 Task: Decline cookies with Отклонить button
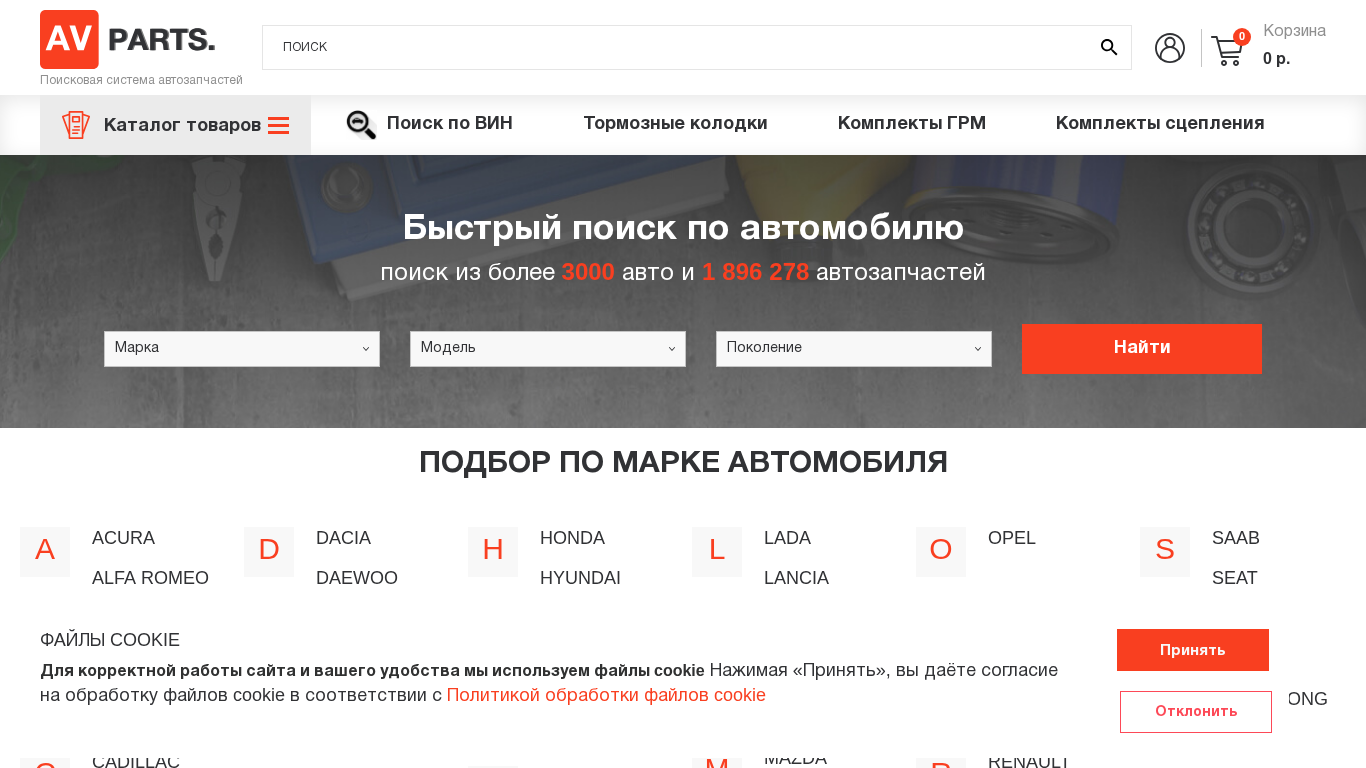point(1195,712)
